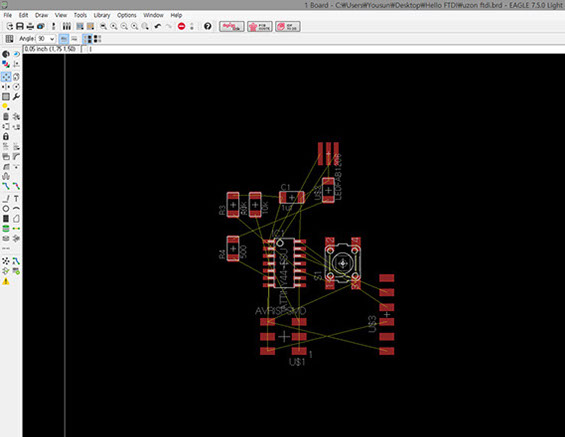
Task: Click the Help question mark button
Action: [208, 26]
